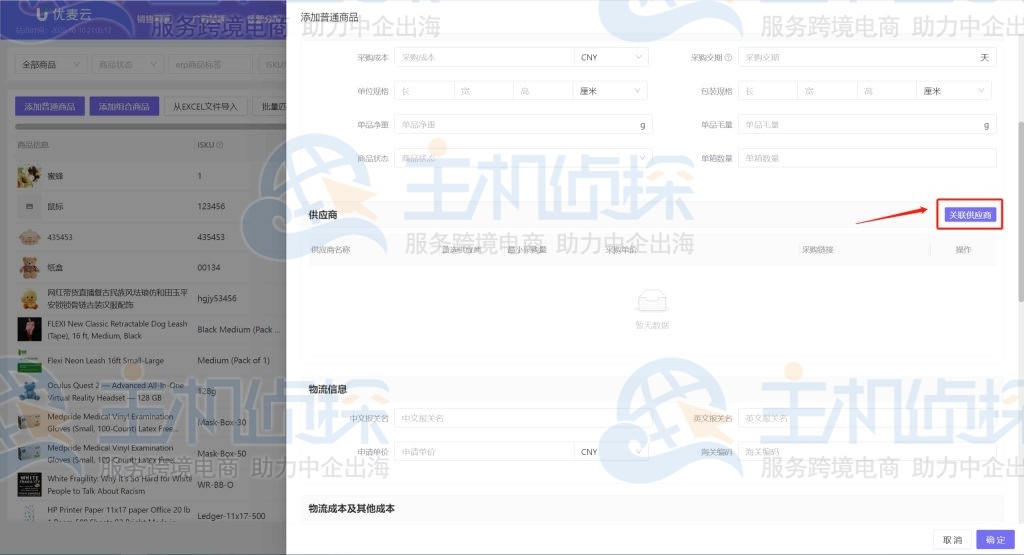Click the iSKU help icon in product list
Screen dimensions: 1024x555
click(x=219, y=145)
